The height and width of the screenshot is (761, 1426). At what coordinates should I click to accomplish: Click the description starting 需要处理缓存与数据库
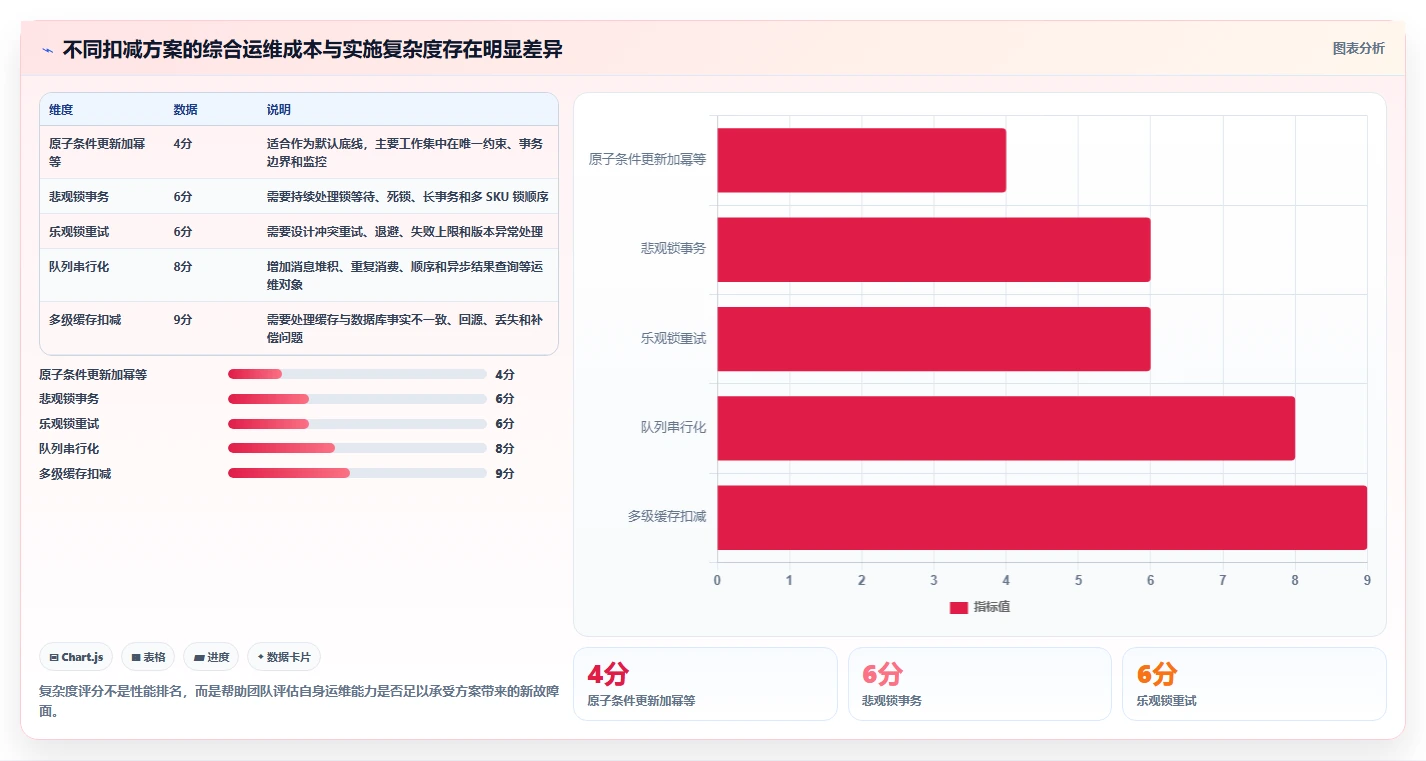(x=405, y=329)
